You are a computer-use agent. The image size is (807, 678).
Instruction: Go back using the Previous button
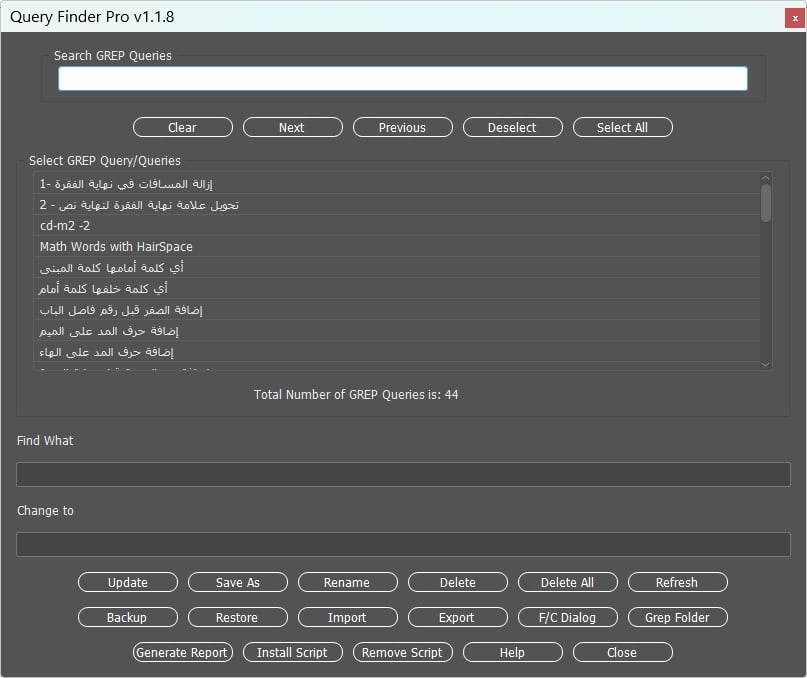point(402,127)
